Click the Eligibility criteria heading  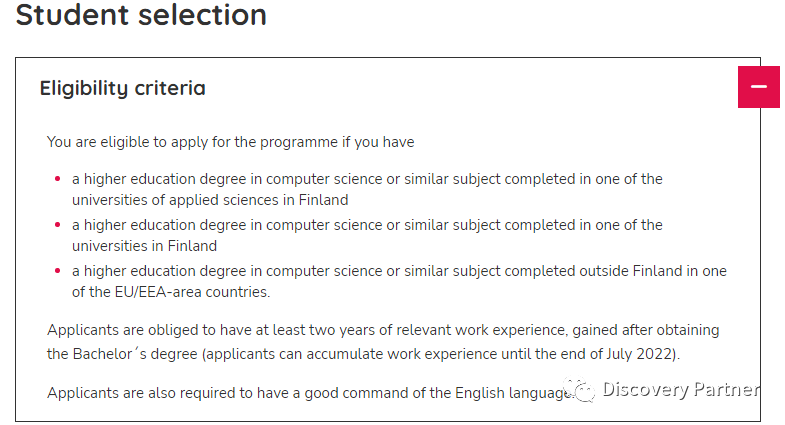point(123,89)
